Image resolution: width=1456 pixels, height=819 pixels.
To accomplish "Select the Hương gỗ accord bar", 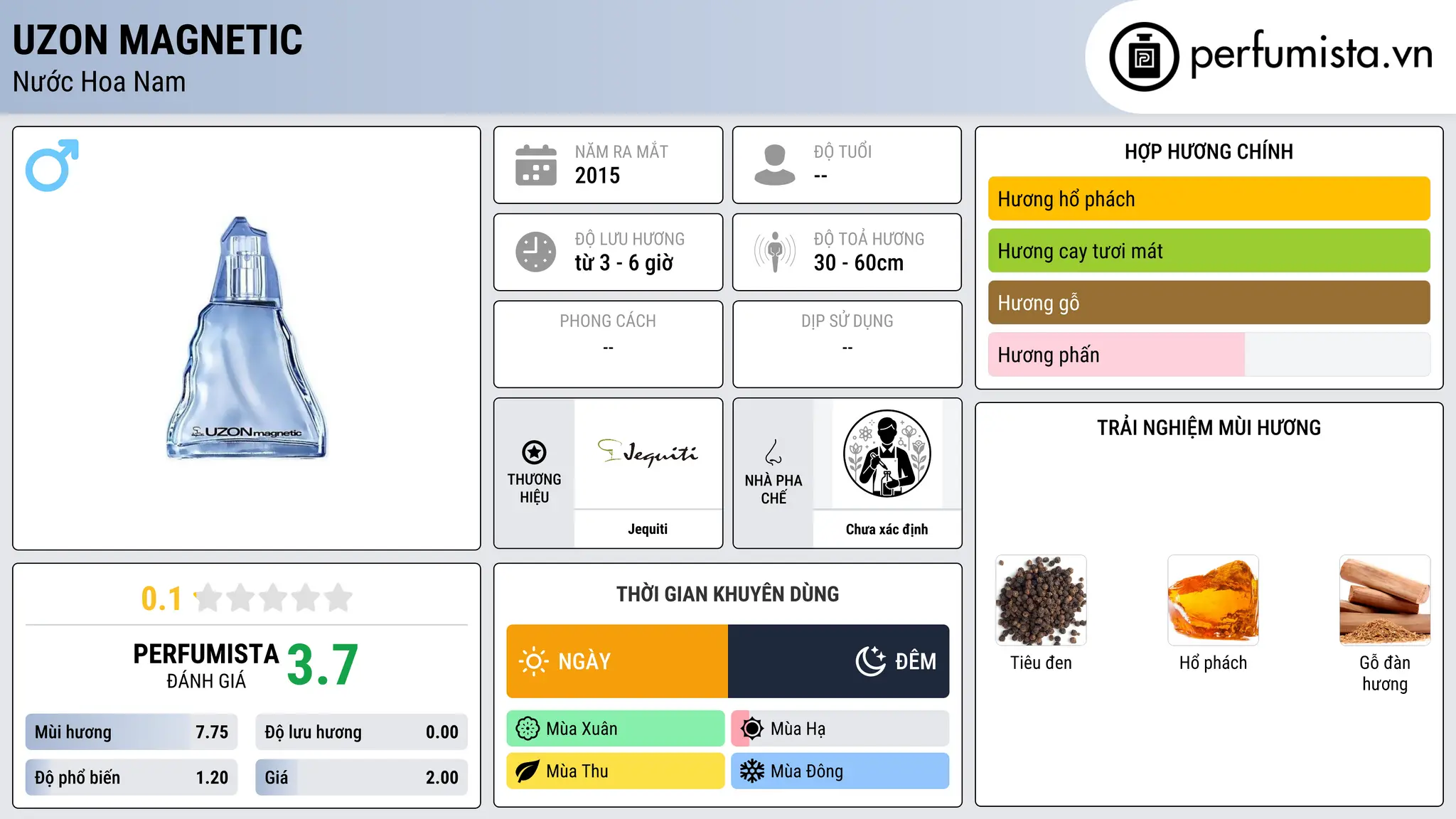I will (x=1209, y=303).
